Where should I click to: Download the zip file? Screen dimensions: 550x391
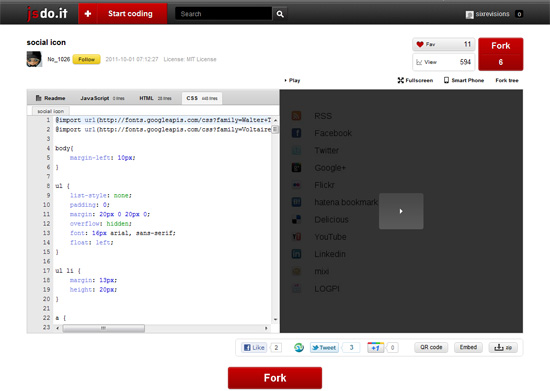click(503, 347)
